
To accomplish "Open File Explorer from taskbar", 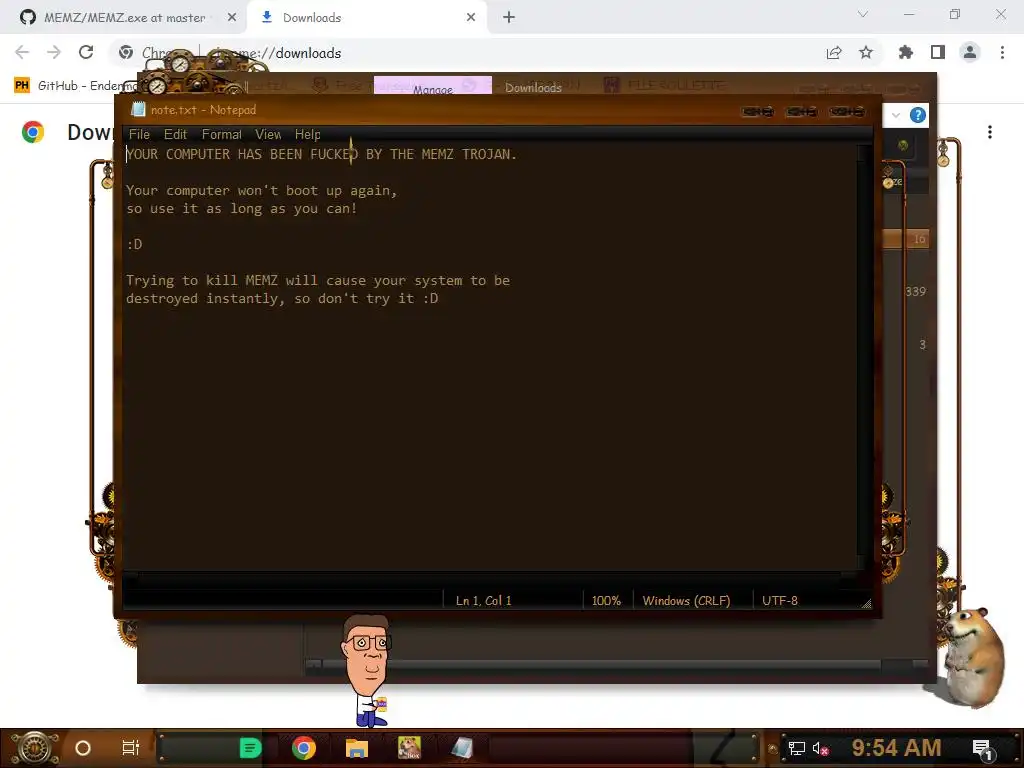I will [357, 748].
